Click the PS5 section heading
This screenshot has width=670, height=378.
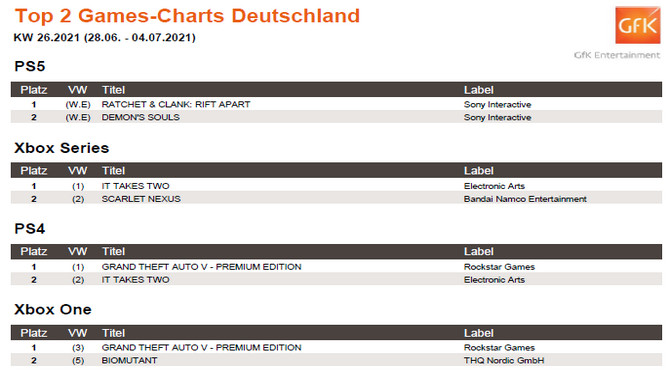29,66
